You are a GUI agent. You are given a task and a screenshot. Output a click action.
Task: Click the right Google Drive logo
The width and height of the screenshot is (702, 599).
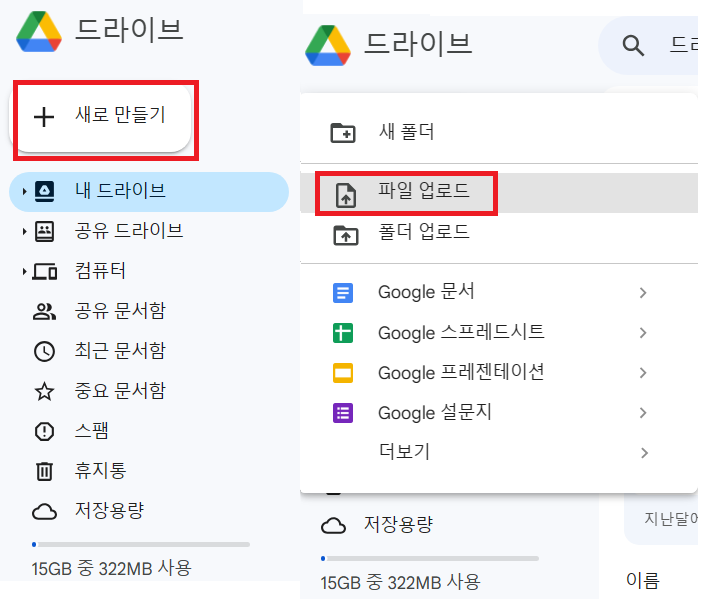tap(328, 46)
